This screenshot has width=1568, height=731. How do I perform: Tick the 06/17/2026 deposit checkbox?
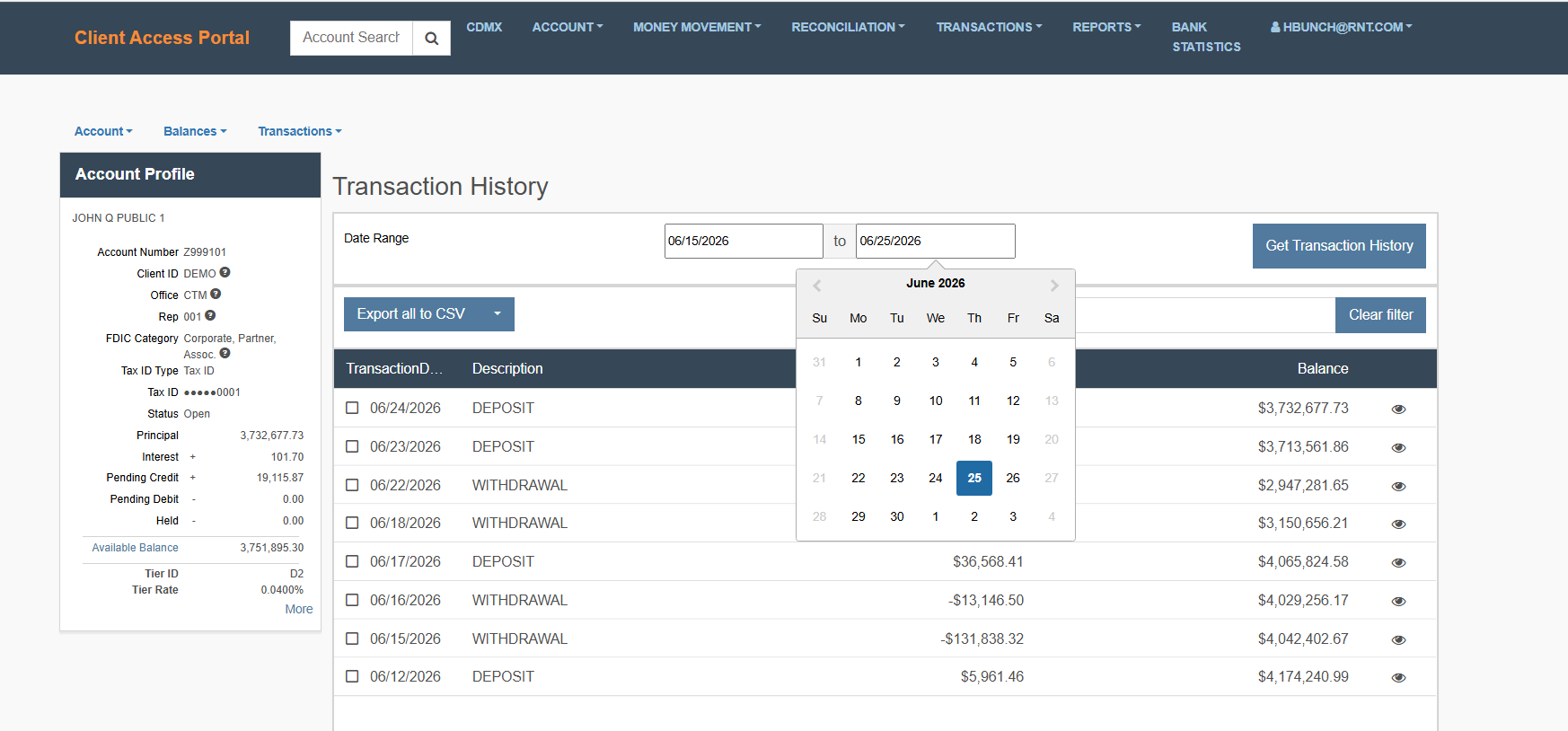[352, 561]
